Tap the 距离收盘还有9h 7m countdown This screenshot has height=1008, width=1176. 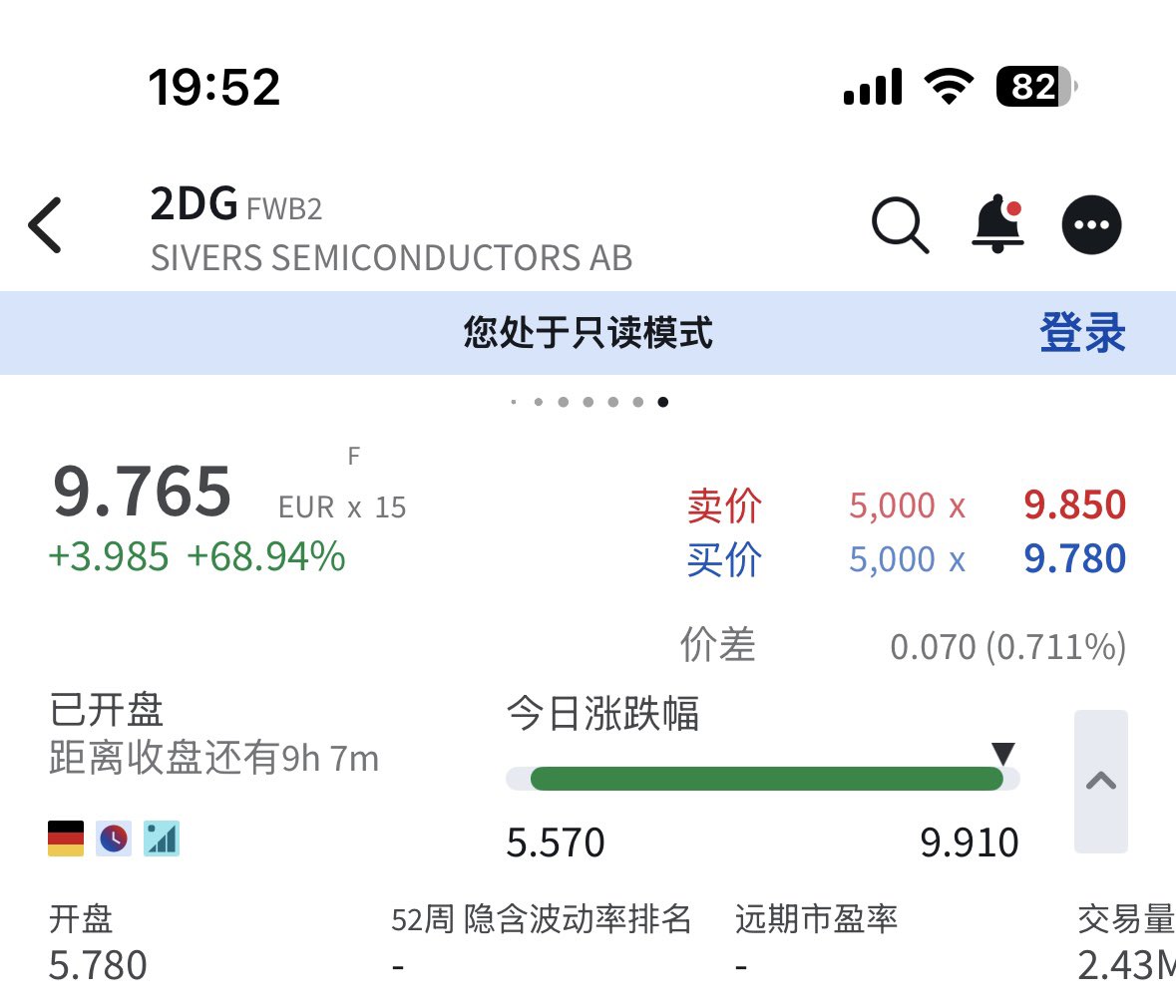pos(213,758)
